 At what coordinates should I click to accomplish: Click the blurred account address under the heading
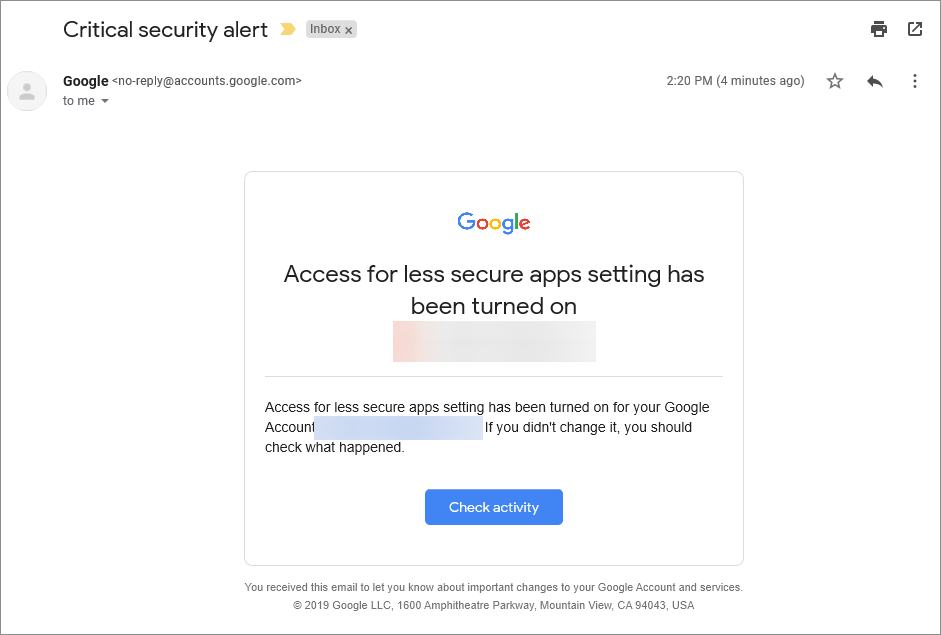click(x=495, y=342)
